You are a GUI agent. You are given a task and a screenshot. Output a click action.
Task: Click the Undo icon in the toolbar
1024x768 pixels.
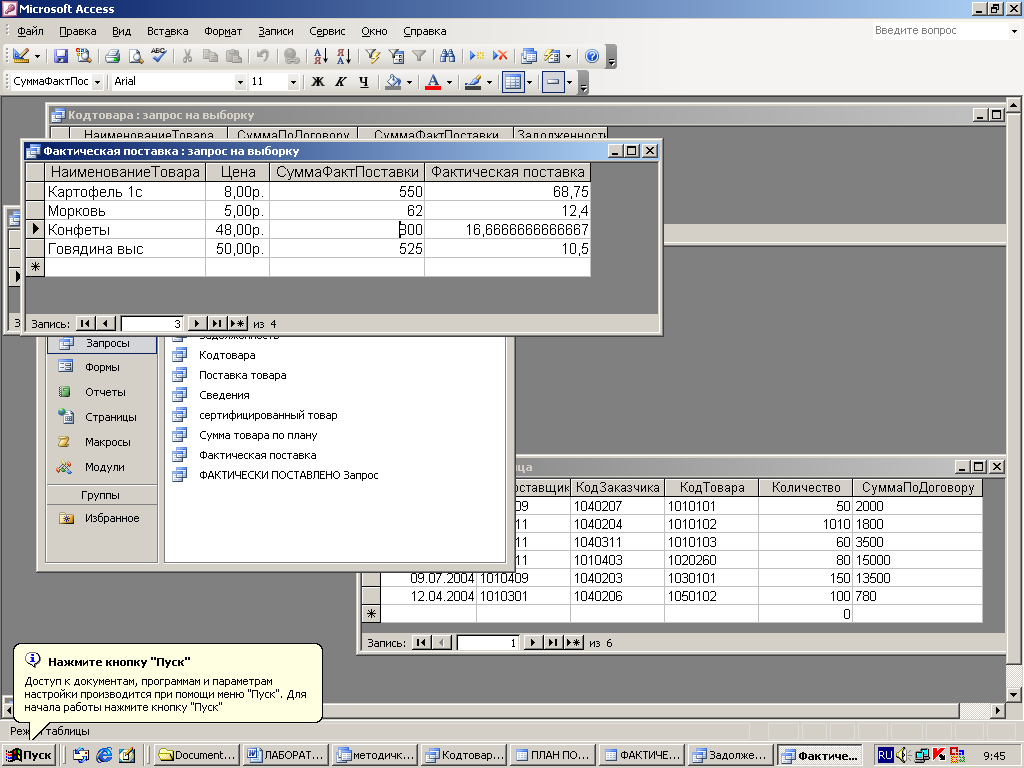pyautogui.click(x=263, y=56)
